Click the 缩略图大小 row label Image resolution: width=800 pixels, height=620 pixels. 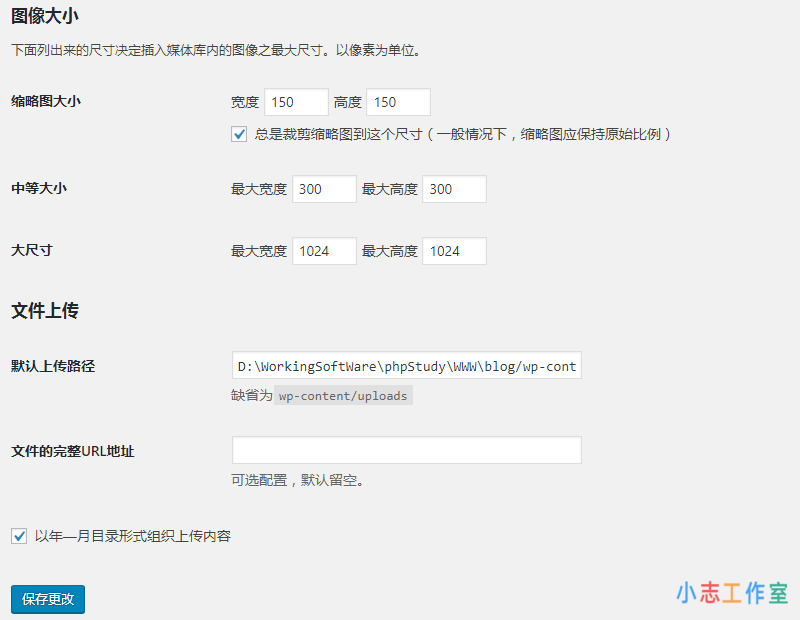(x=51, y=100)
